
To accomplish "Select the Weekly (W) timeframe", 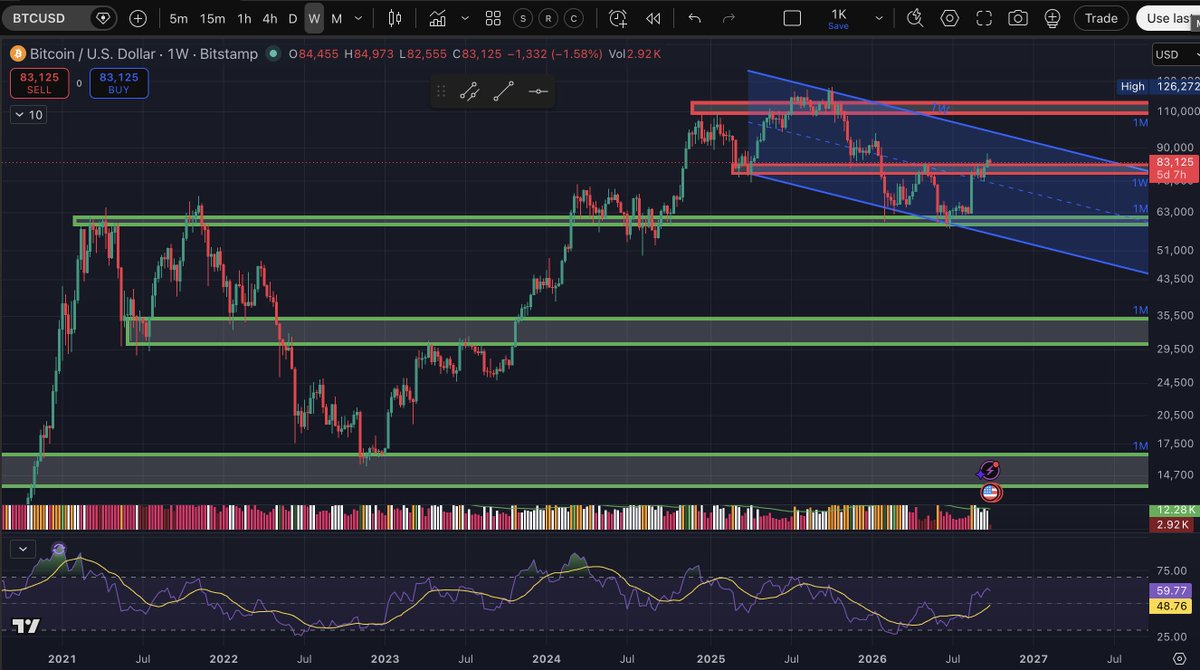I will coord(314,18).
